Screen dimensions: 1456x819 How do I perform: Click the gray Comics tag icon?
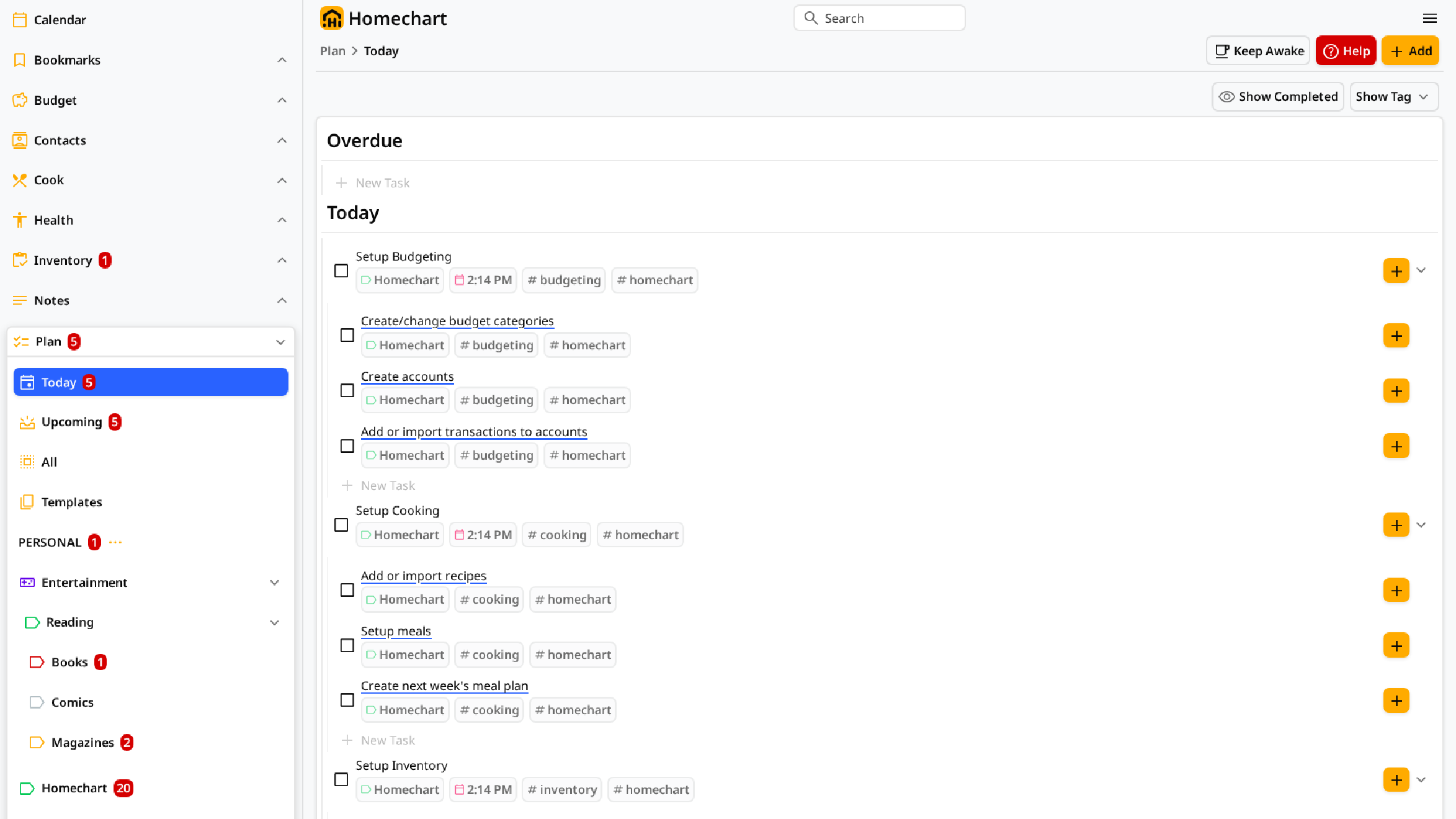click(37, 702)
